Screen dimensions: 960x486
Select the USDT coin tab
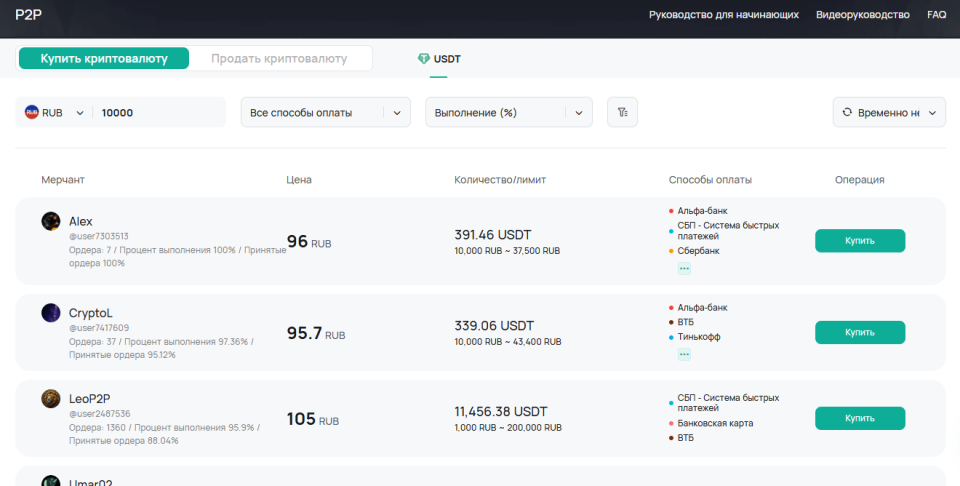pyautogui.click(x=447, y=59)
